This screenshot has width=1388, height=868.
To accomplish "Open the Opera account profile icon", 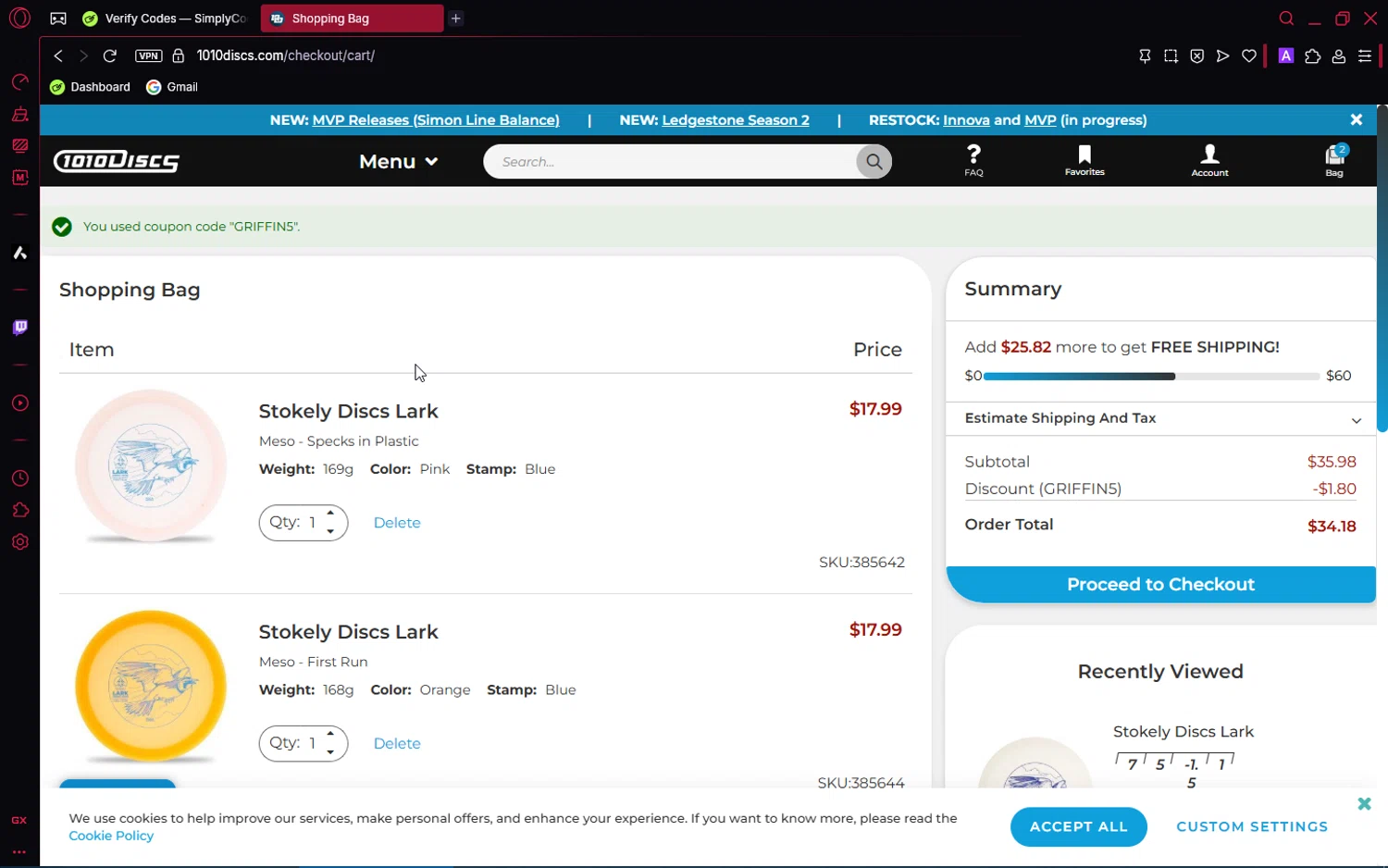I will 1338,56.
